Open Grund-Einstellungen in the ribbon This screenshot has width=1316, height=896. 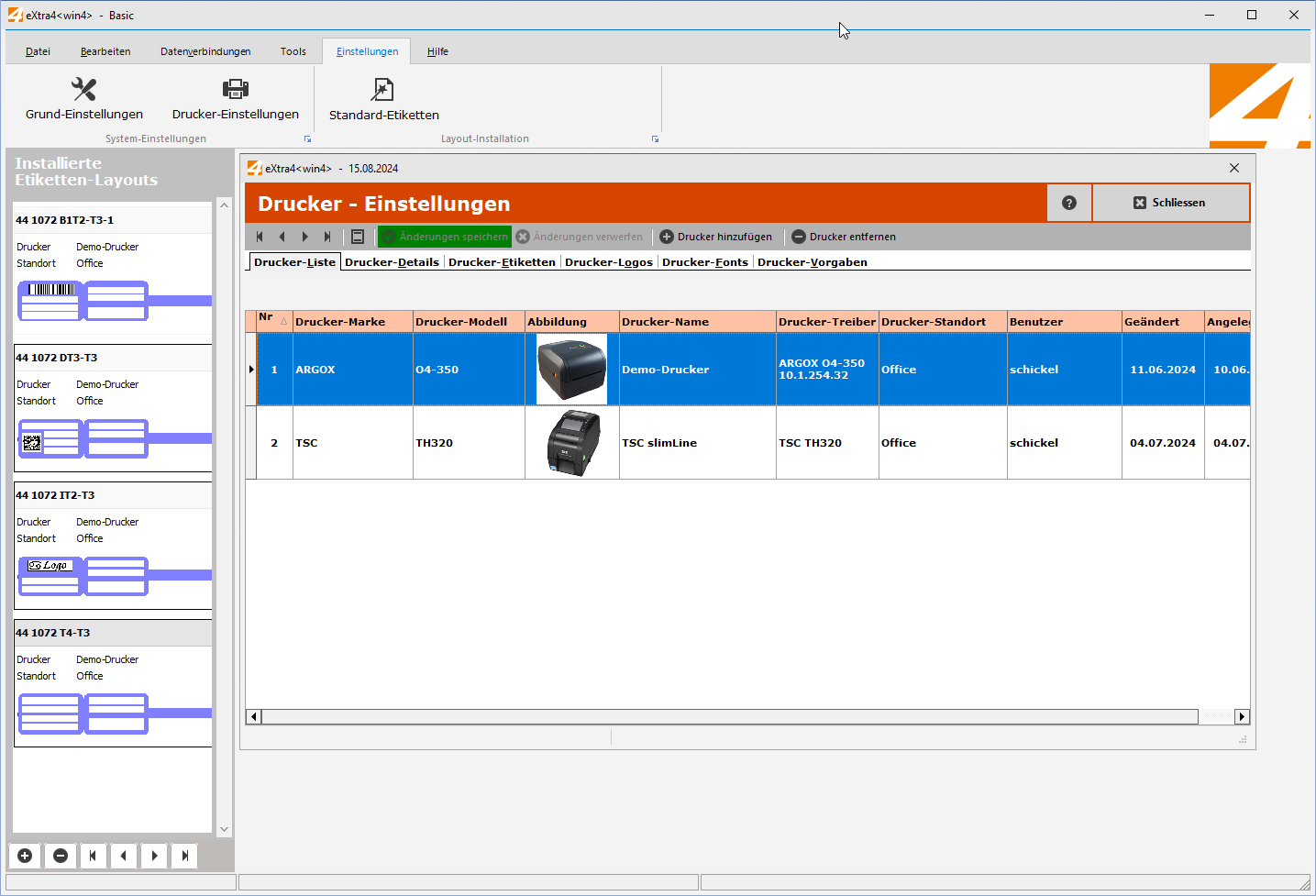tap(84, 99)
